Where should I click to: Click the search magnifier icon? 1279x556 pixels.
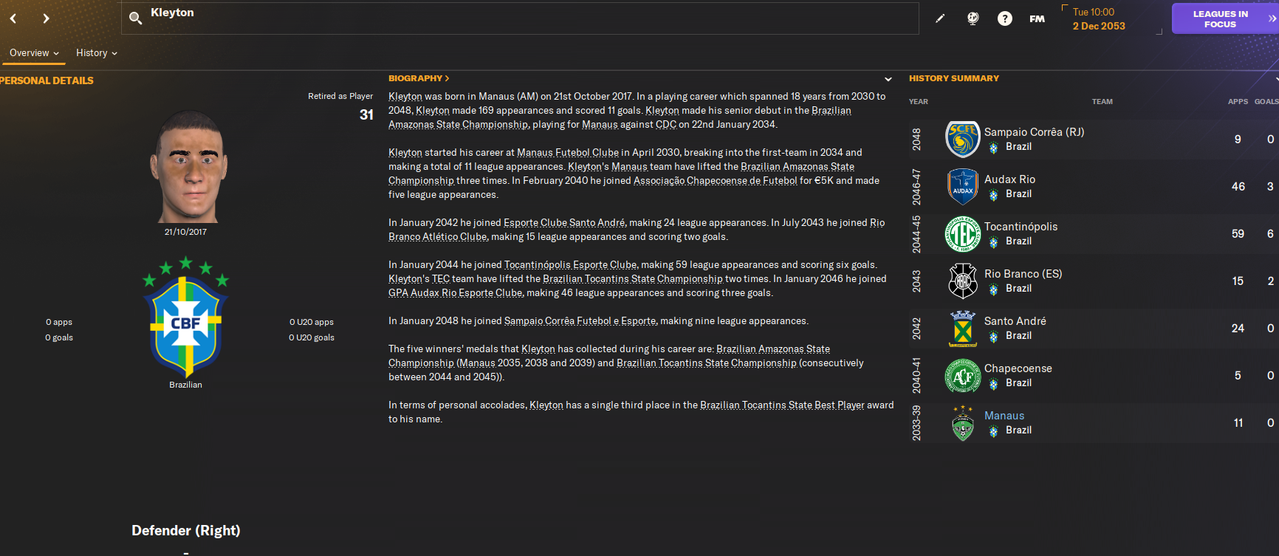click(136, 18)
